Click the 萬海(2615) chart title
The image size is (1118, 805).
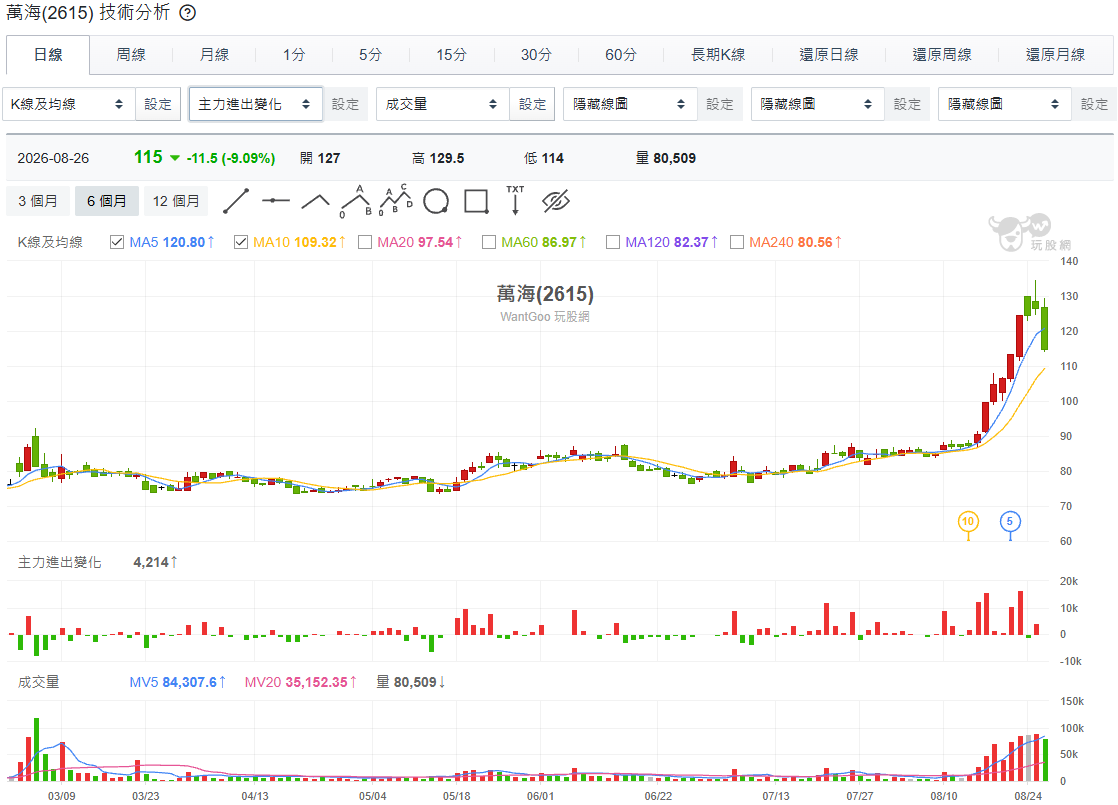(545, 294)
